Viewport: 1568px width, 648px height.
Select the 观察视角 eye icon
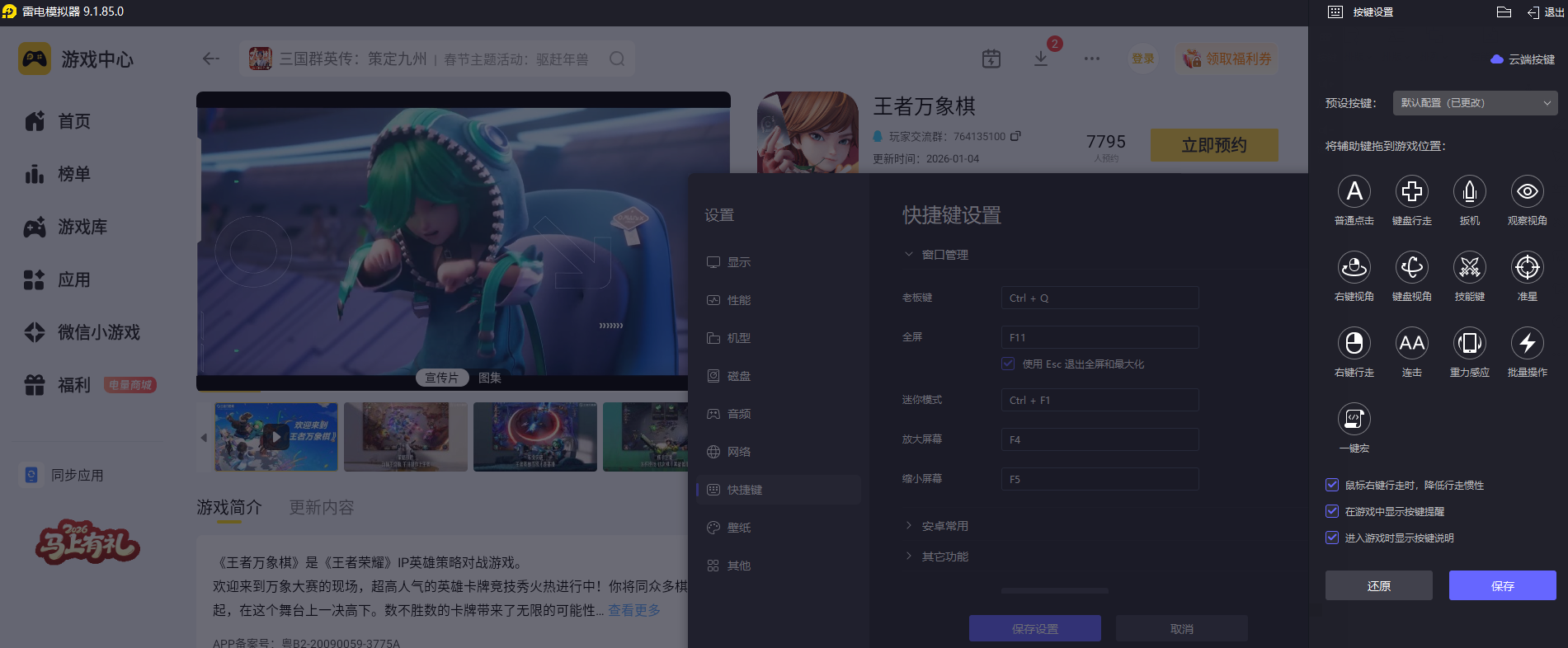(x=1527, y=191)
